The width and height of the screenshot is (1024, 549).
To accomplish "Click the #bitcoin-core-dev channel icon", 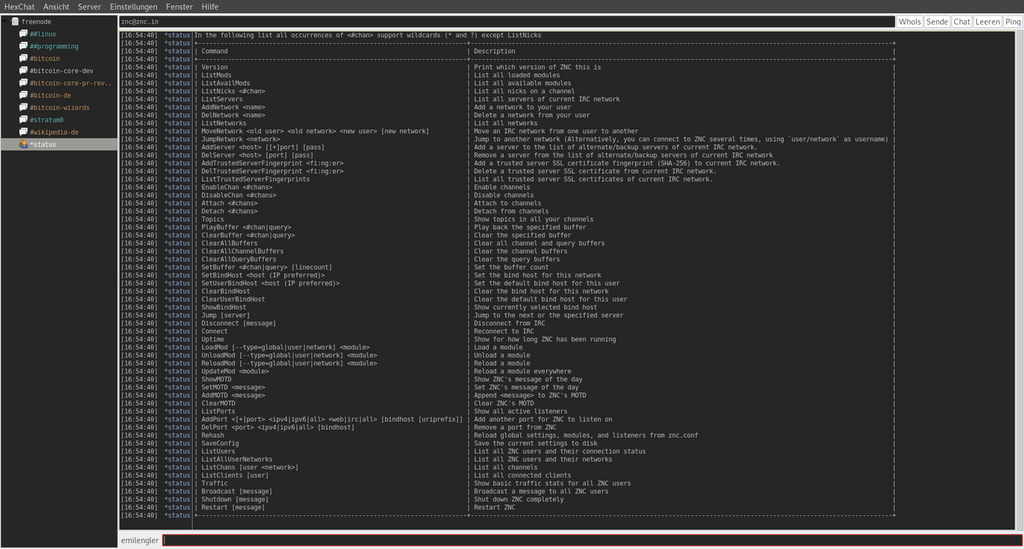I will 24,71.
